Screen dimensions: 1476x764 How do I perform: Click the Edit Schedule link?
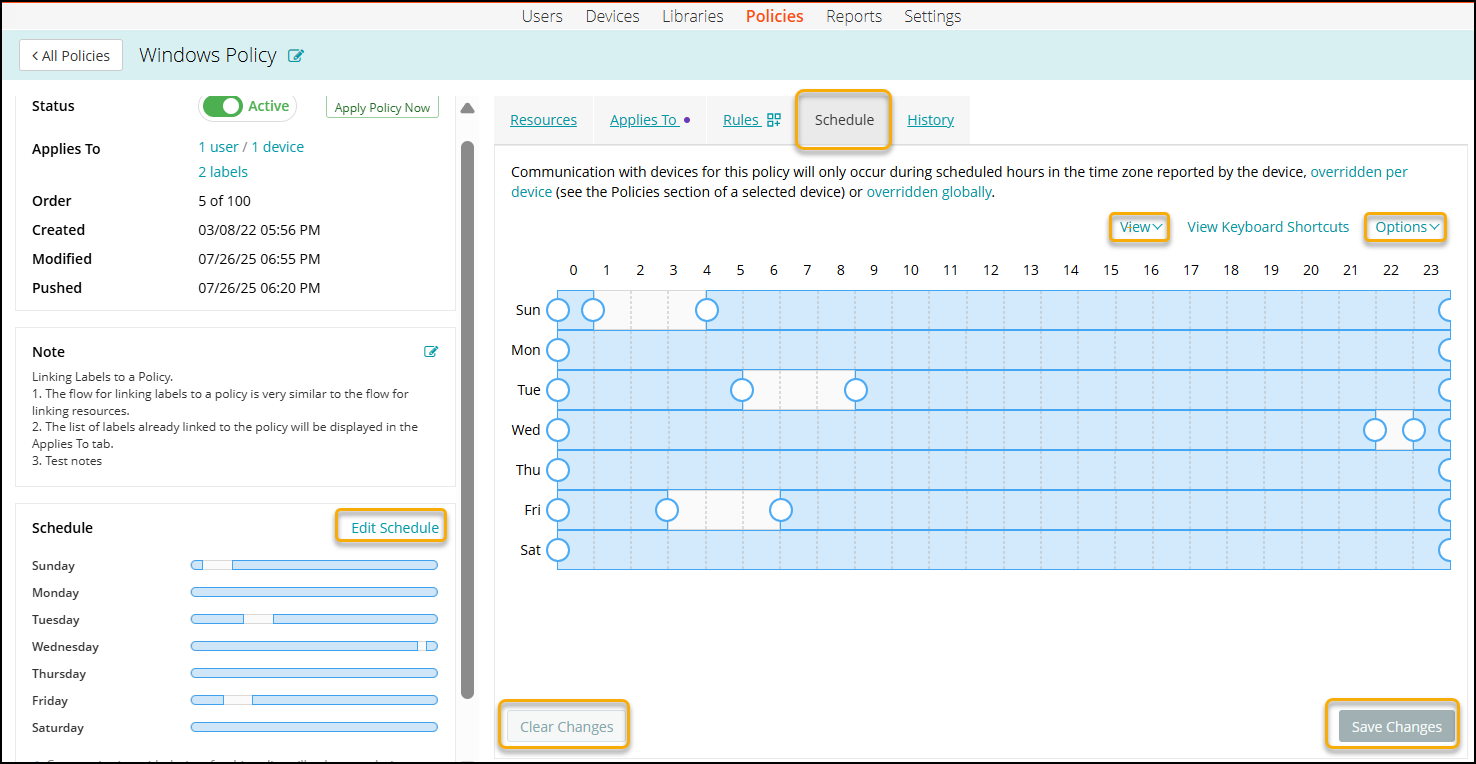pyautogui.click(x=394, y=527)
